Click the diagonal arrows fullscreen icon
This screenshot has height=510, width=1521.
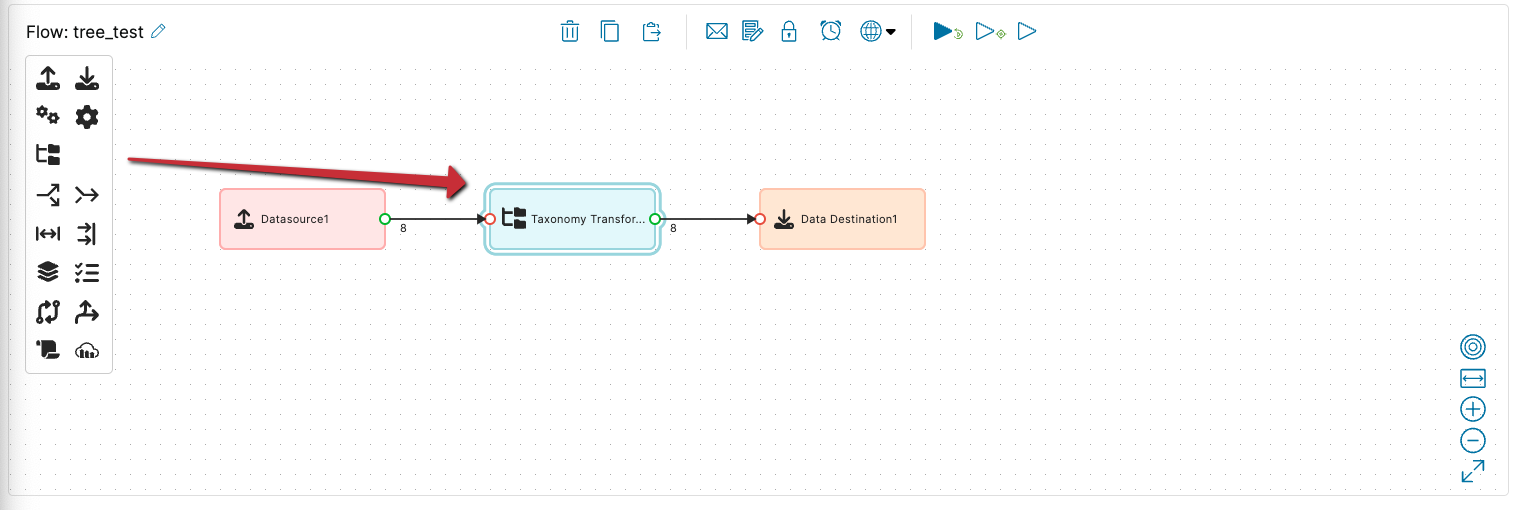[1472, 471]
